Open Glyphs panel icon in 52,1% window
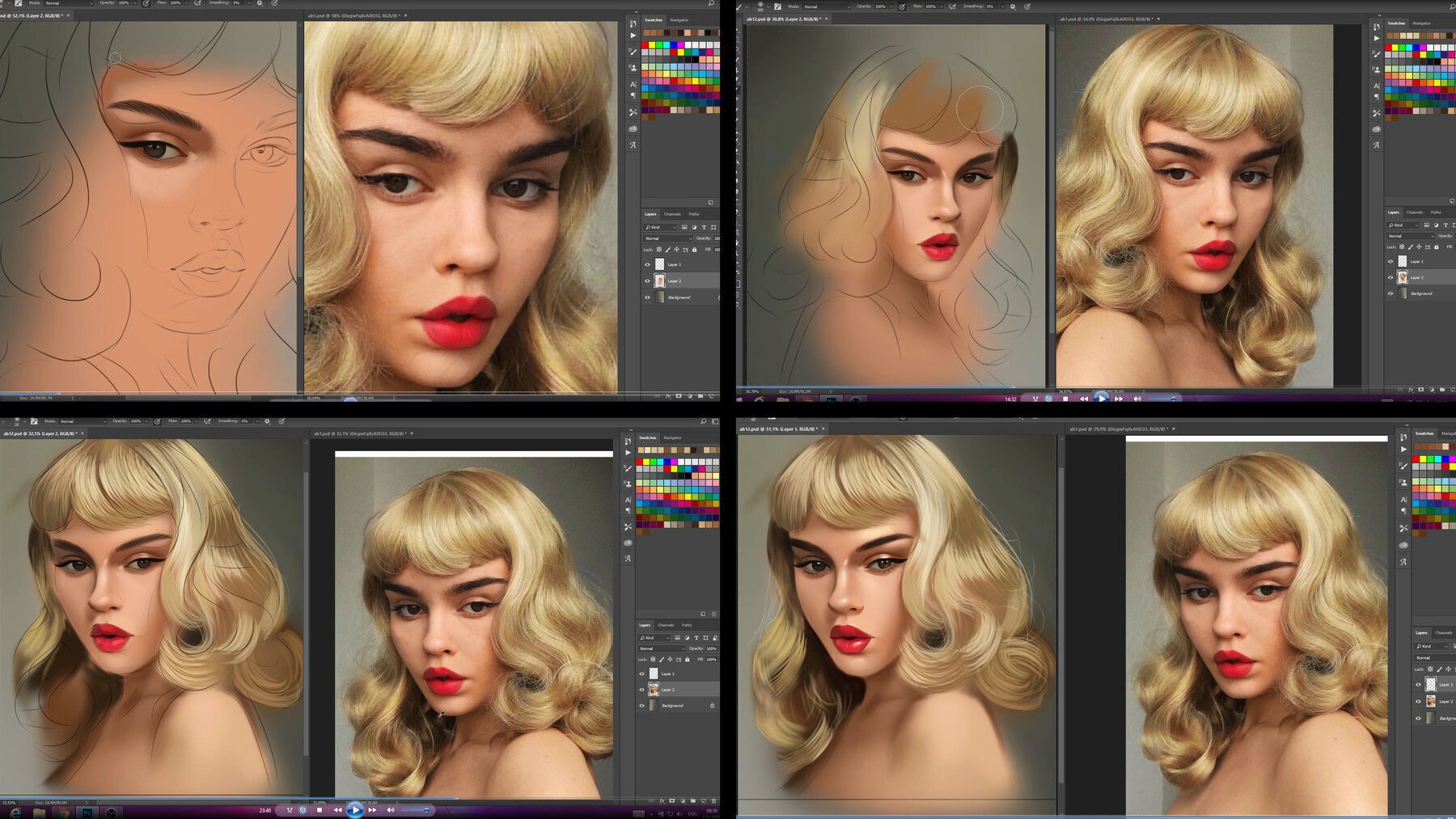 [633, 146]
